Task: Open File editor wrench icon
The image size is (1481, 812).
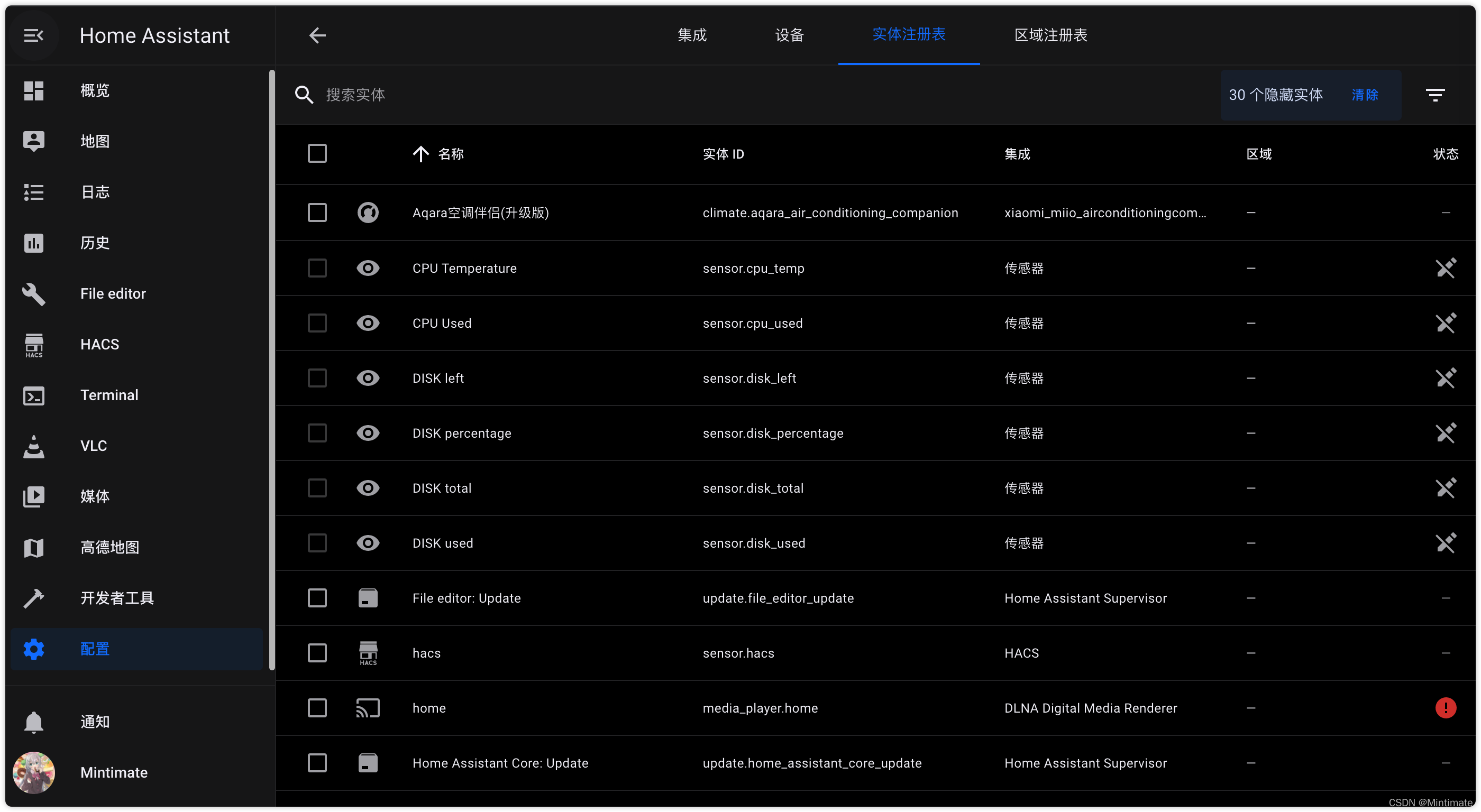Action: pyautogui.click(x=34, y=293)
